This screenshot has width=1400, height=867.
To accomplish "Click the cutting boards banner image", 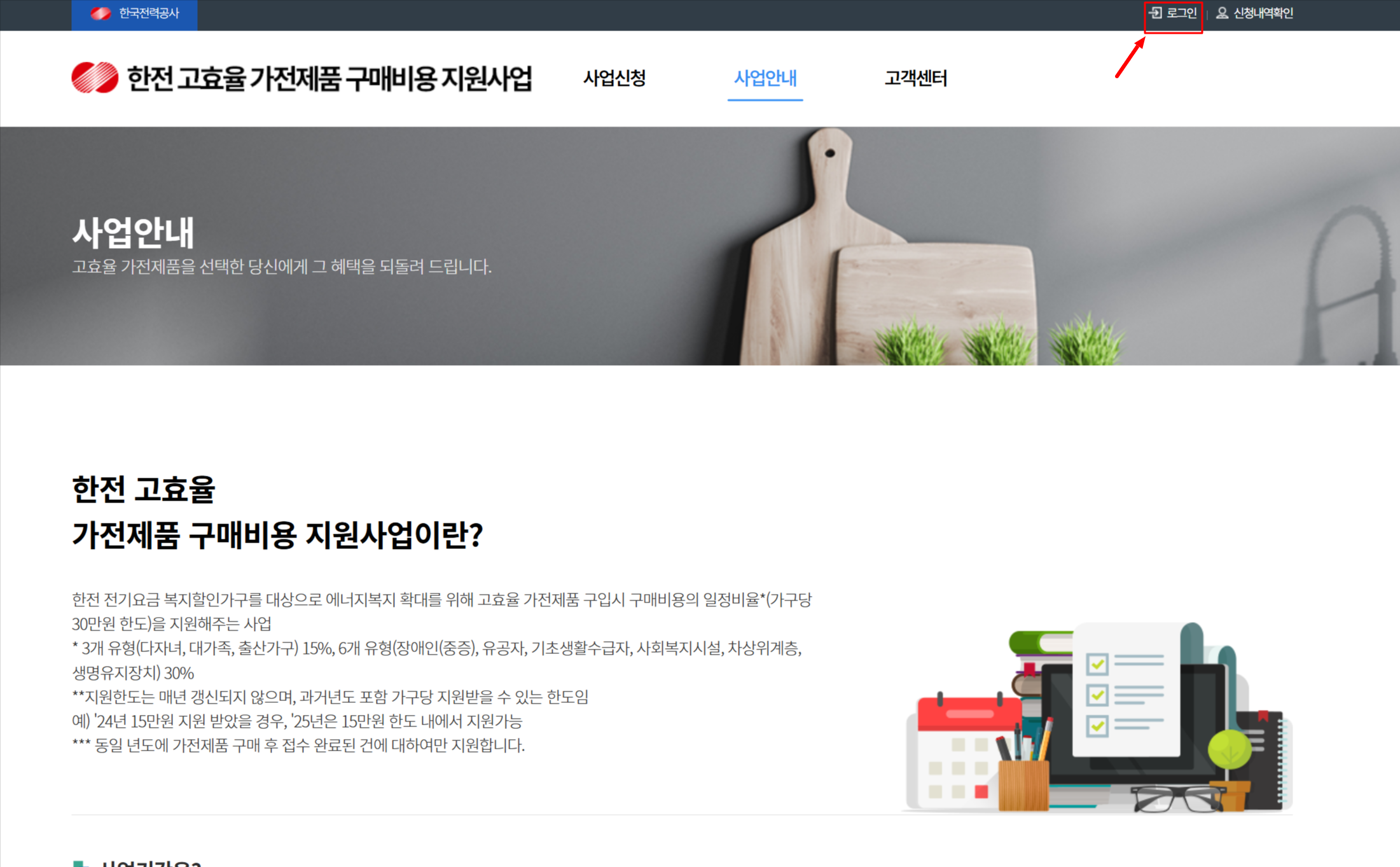I will (x=700, y=246).
